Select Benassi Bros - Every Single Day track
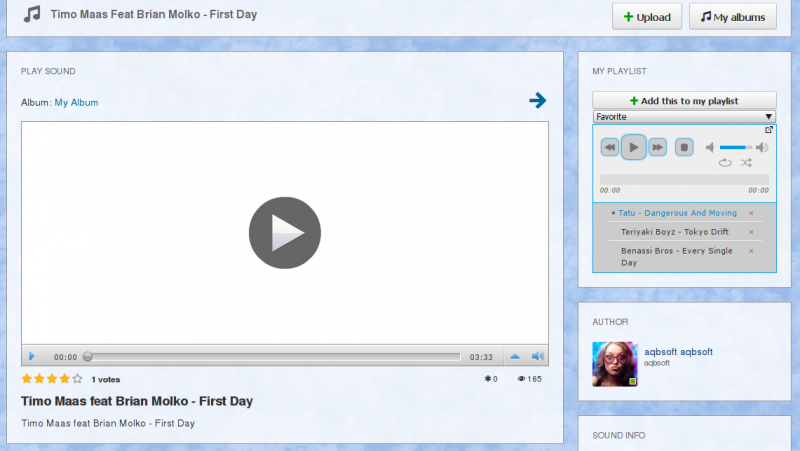Screen dimensions: 800x451 677,257
